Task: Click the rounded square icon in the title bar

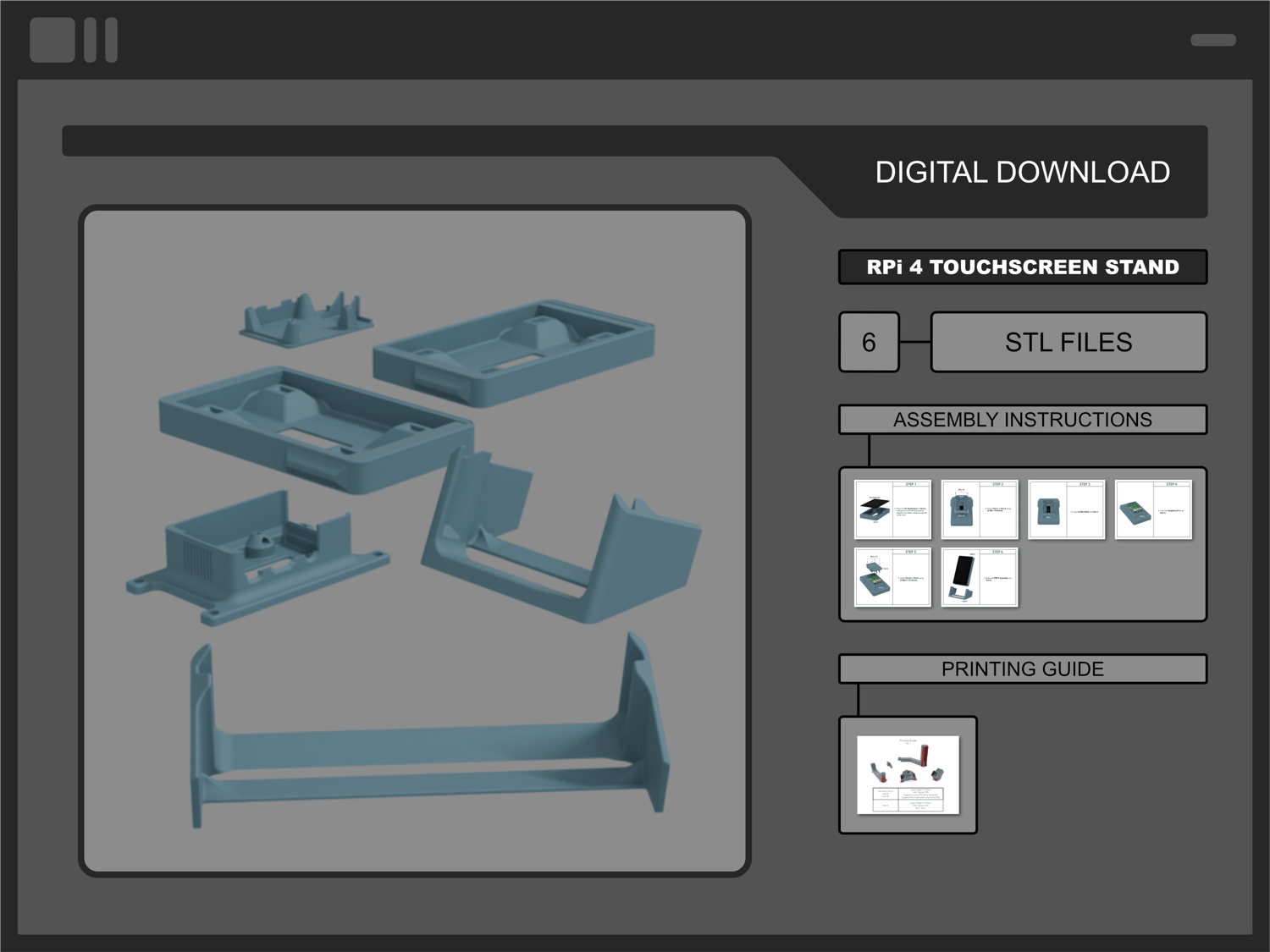Action: pos(52,40)
